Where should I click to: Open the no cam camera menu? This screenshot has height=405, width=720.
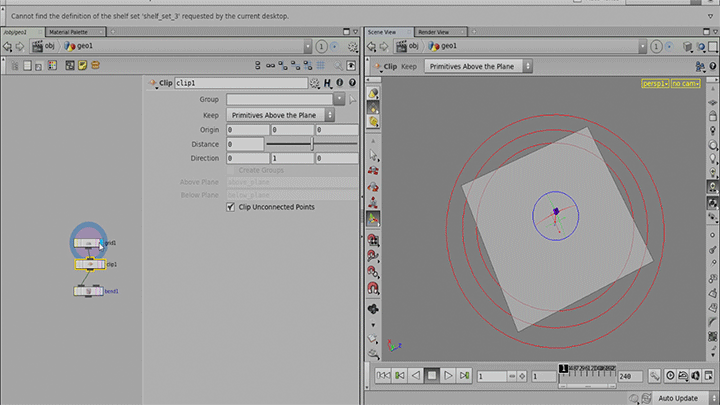pyautogui.click(x=686, y=84)
